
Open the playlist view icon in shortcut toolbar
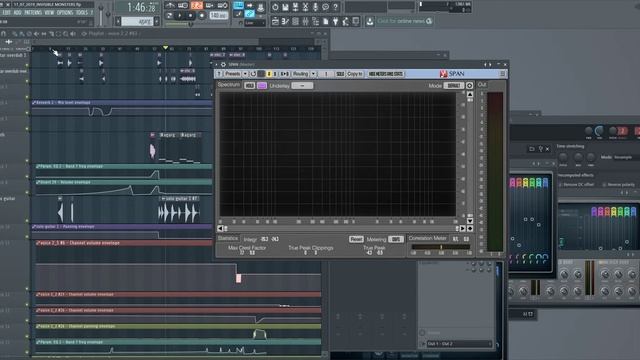tap(276, 21)
